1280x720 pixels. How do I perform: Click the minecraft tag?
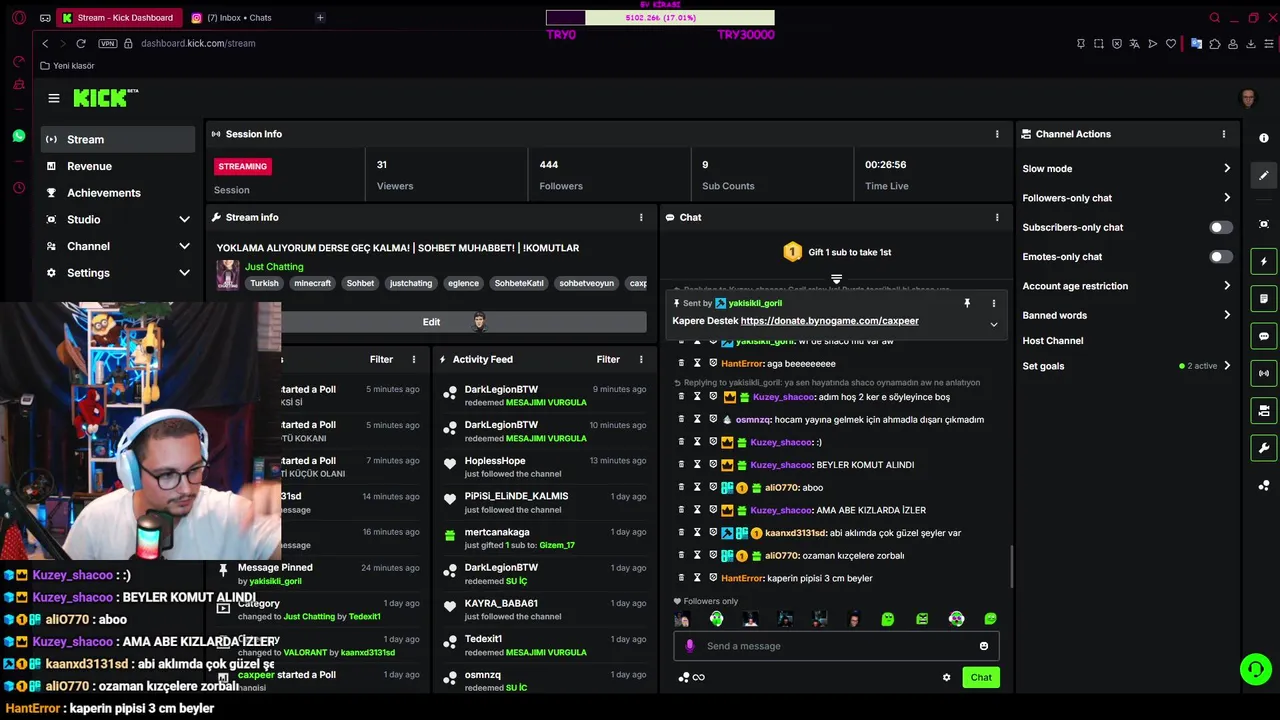point(312,283)
